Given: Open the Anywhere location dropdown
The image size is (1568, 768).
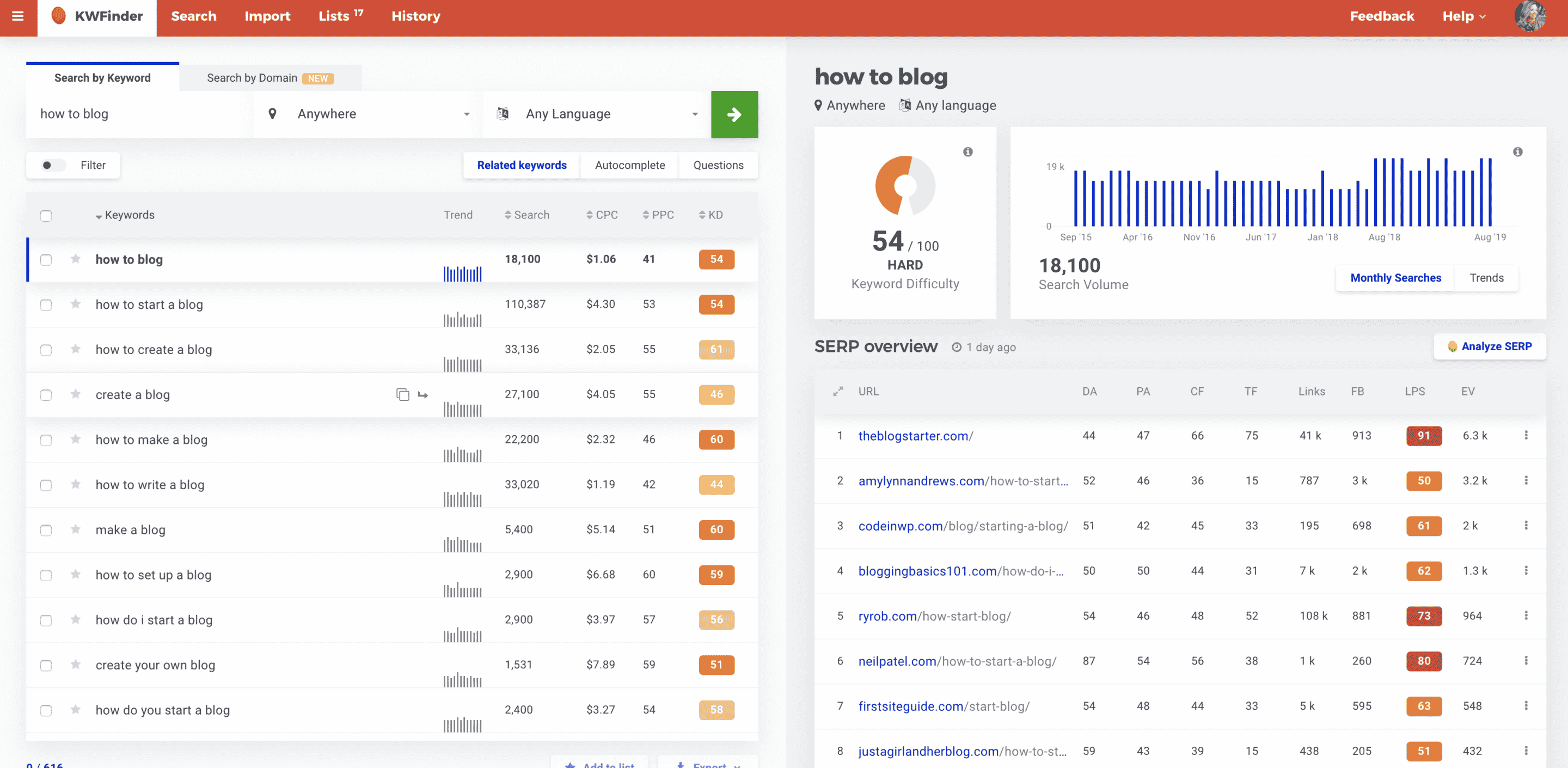Looking at the screenshot, I should pyautogui.click(x=368, y=114).
